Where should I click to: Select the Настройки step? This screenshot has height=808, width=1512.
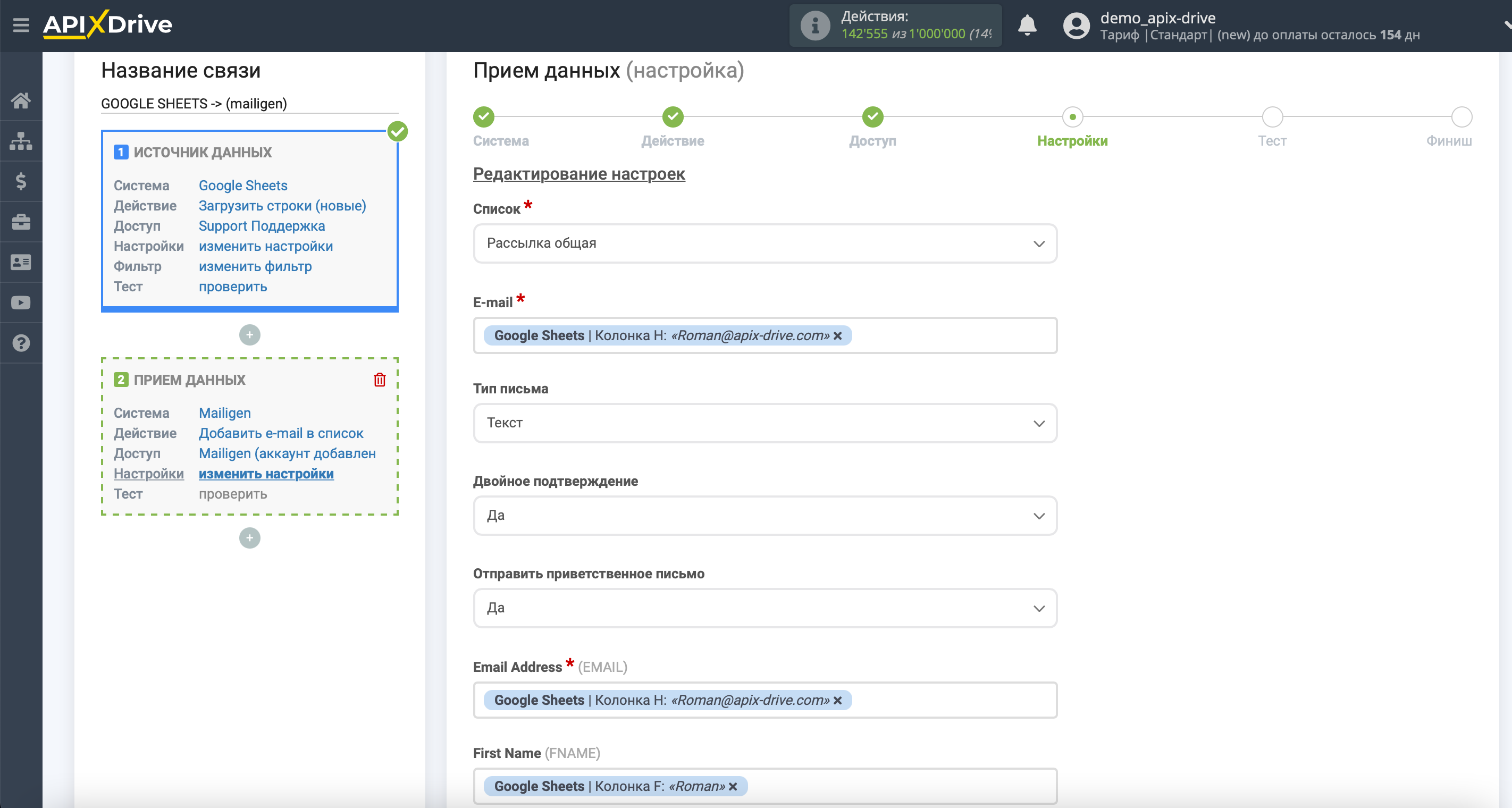[1072, 117]
